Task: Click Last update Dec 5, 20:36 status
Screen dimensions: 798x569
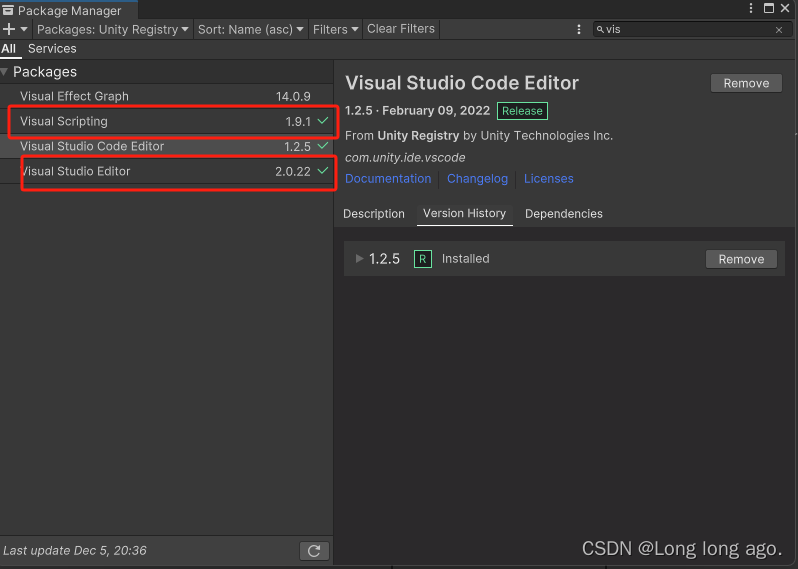Action: pyautogui.click(x=75, y=551)
